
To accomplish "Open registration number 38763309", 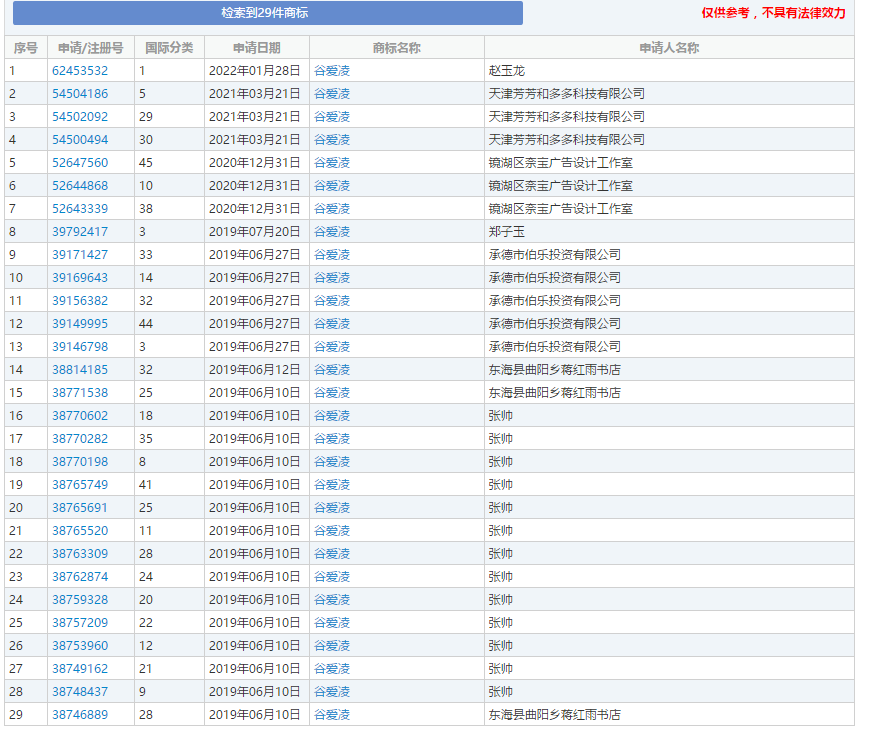I will [x=80, y=554].
